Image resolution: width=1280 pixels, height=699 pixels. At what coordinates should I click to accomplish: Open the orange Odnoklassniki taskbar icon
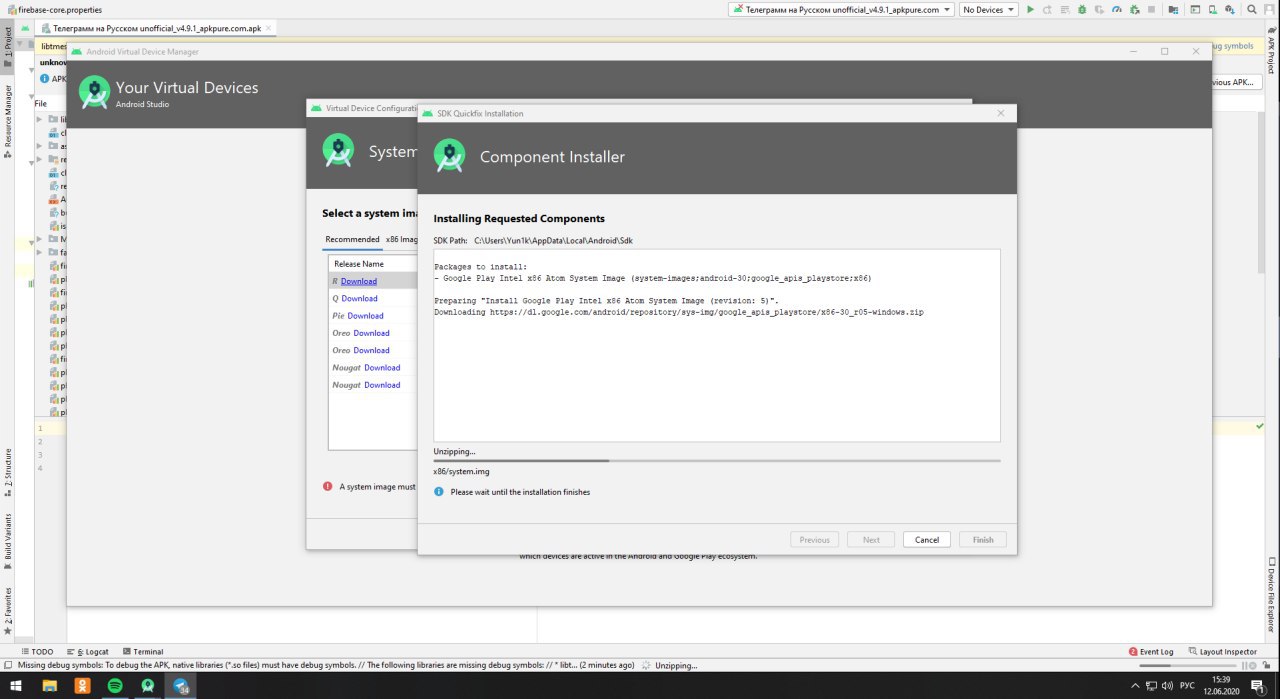[83, 686]
